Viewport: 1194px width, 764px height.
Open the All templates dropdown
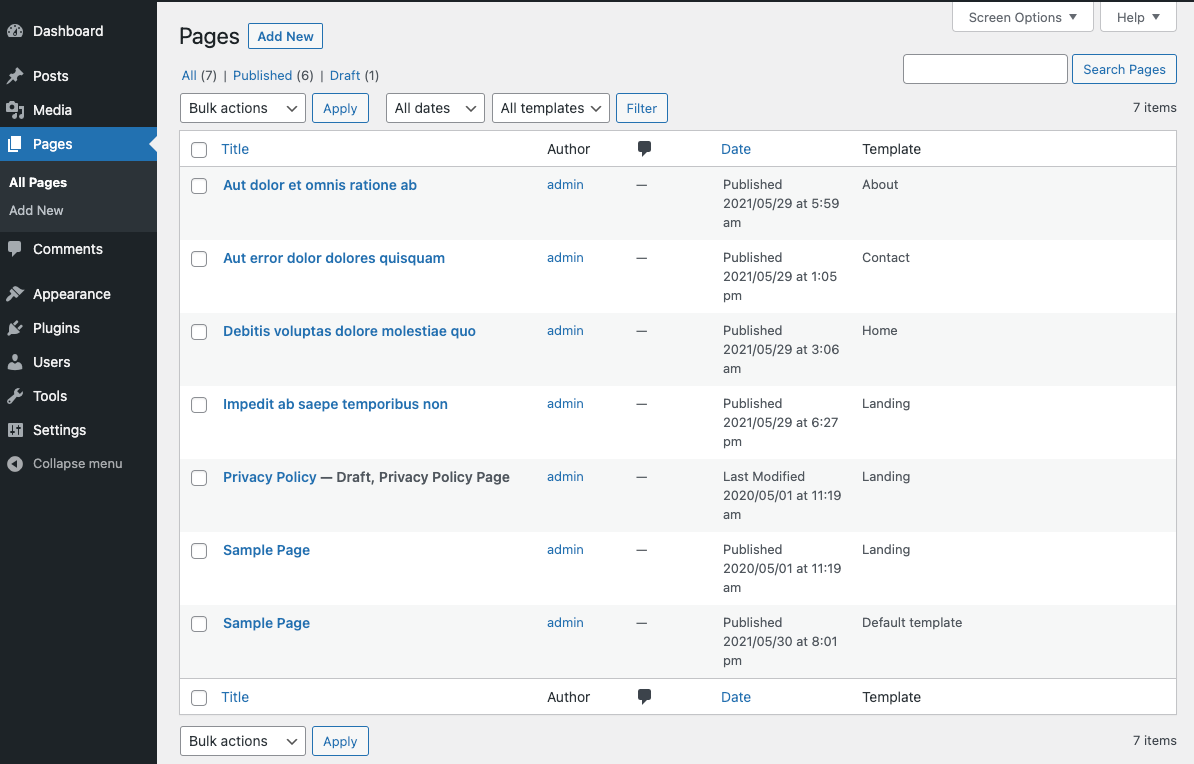click(x=550, y=108)
